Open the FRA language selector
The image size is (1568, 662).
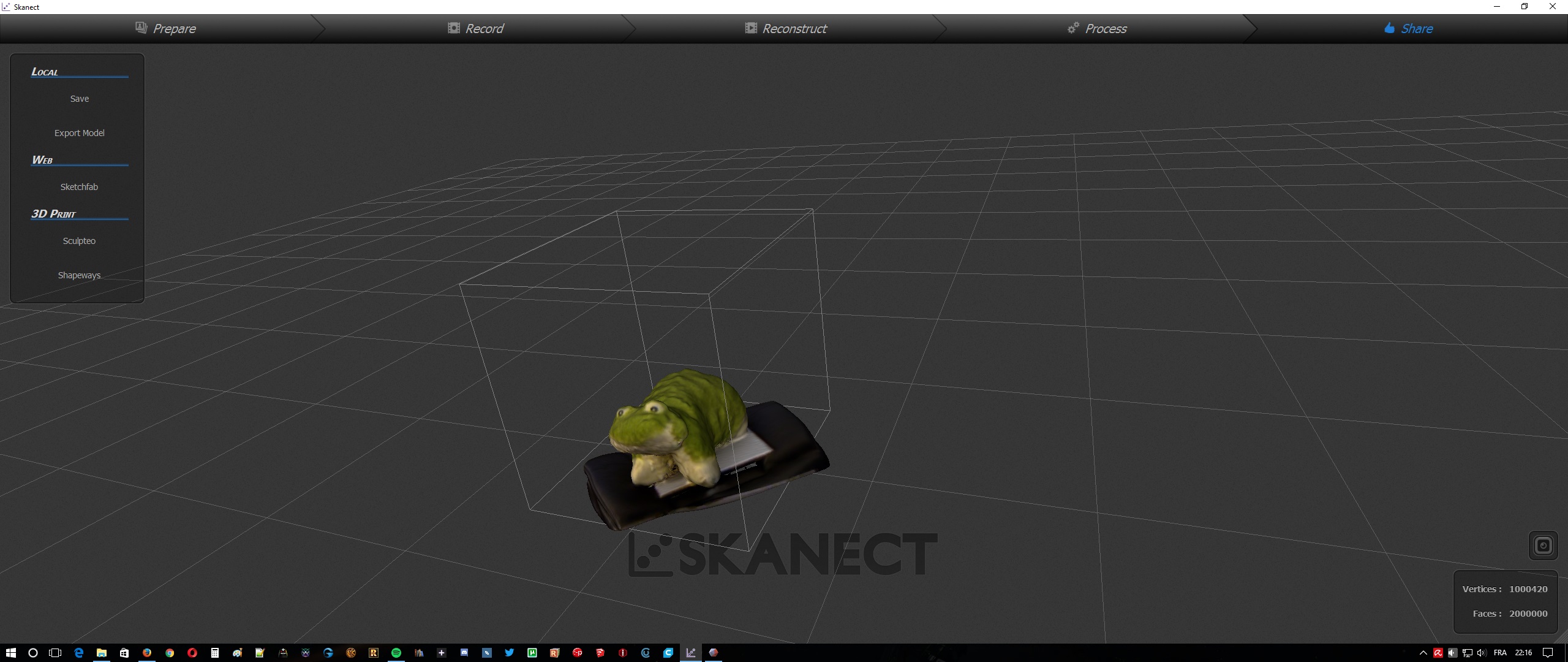1500,653
